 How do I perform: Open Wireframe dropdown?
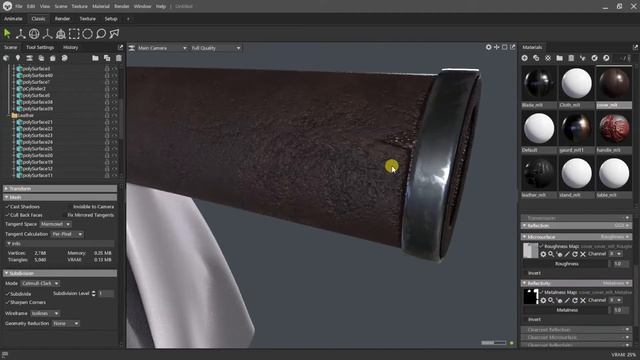point(45,313)
